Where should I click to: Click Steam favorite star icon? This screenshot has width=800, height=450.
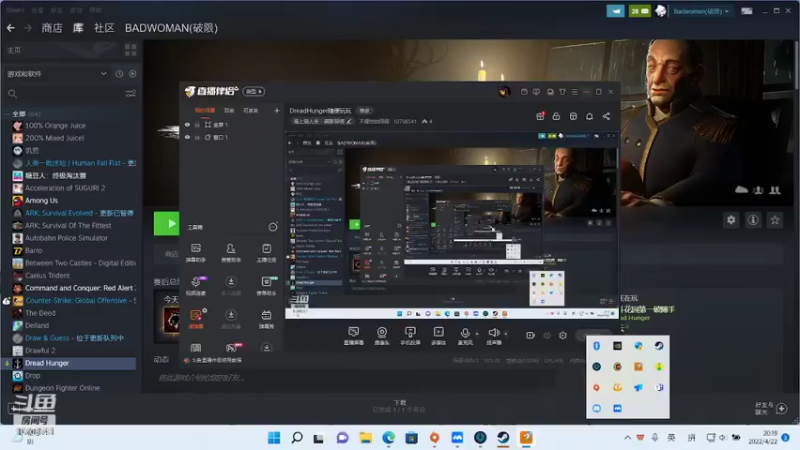(775, 220)
